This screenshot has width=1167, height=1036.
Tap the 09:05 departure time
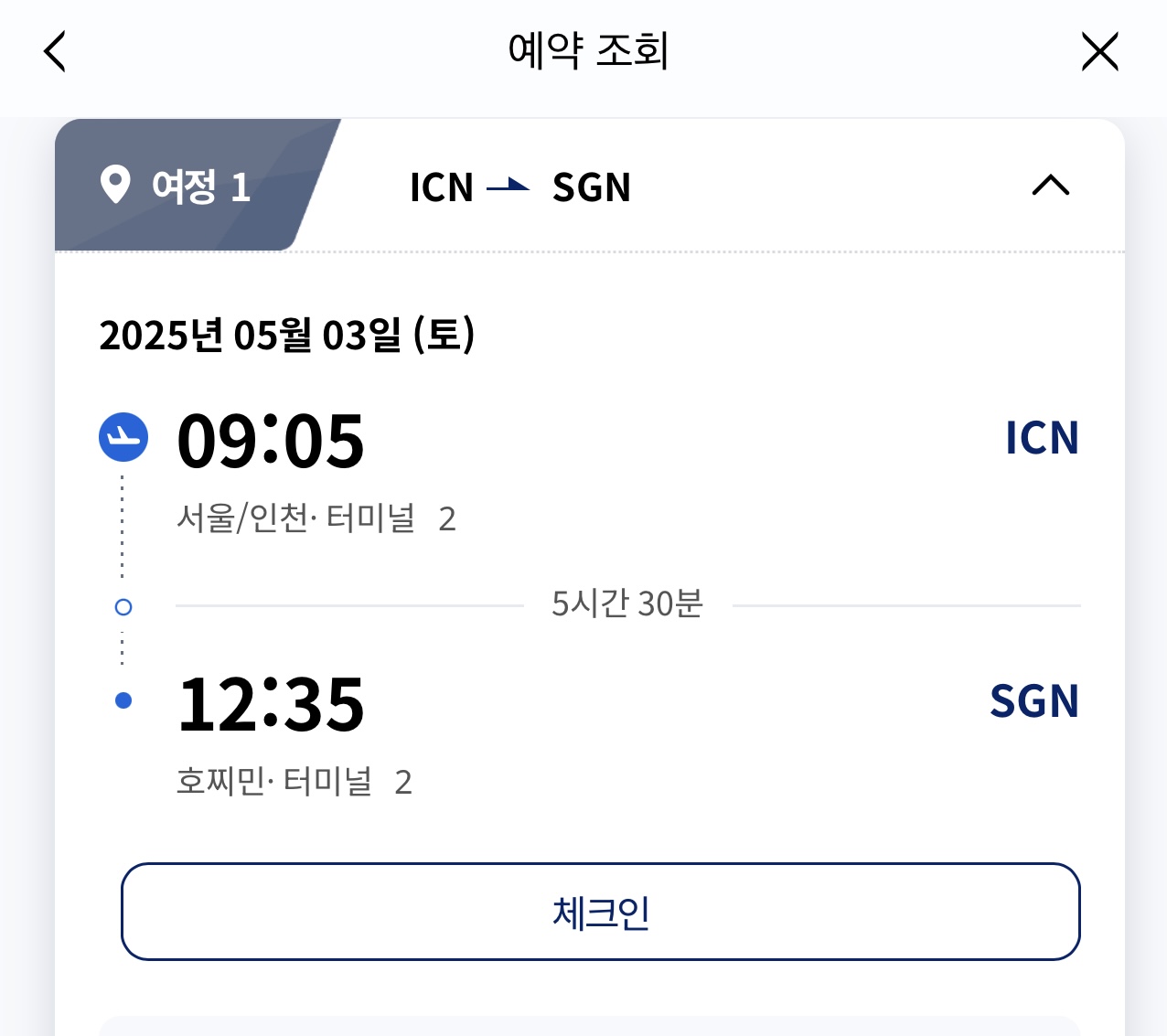click(x=271, y=442)
